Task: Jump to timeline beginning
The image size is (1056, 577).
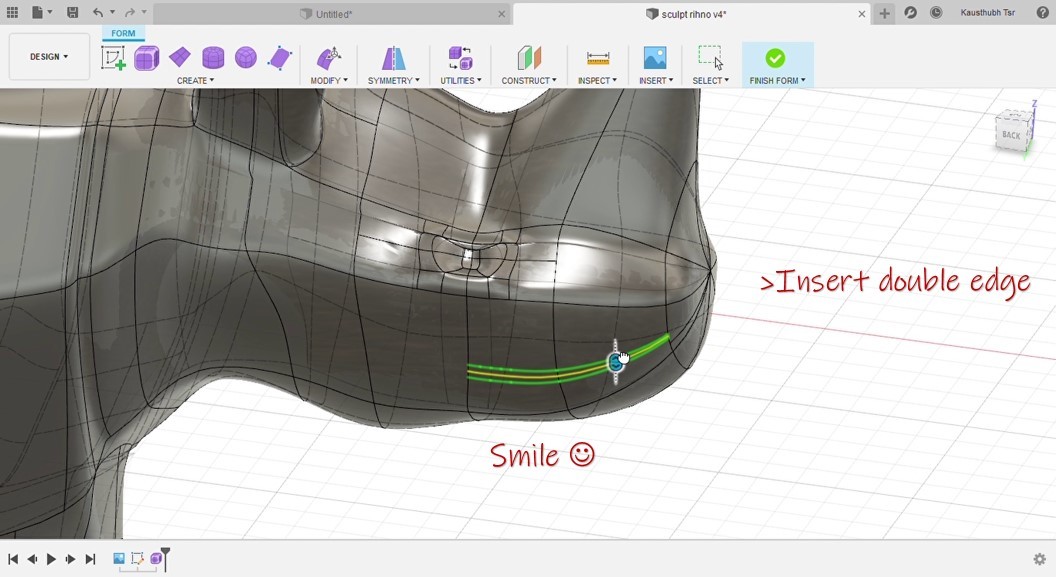Action: 13,559
